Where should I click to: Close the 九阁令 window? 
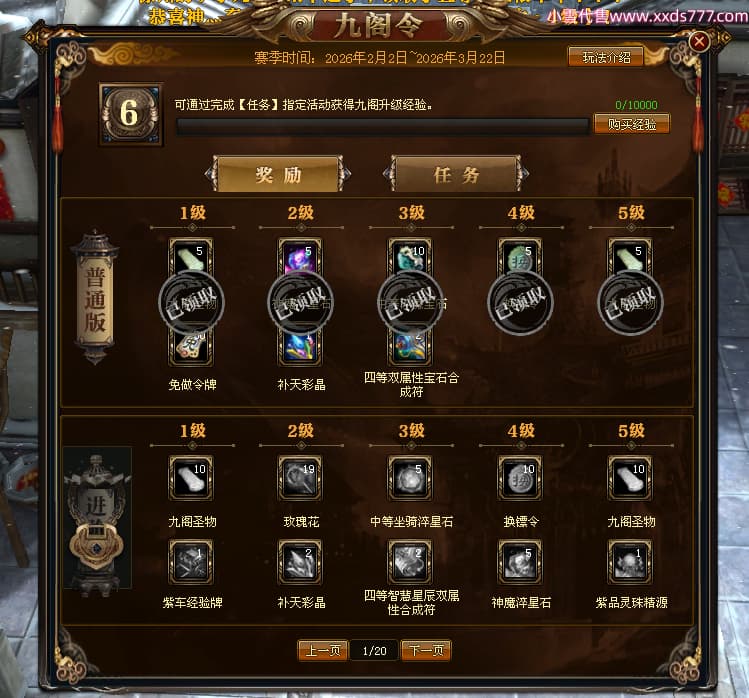click(x=699, y=42)
